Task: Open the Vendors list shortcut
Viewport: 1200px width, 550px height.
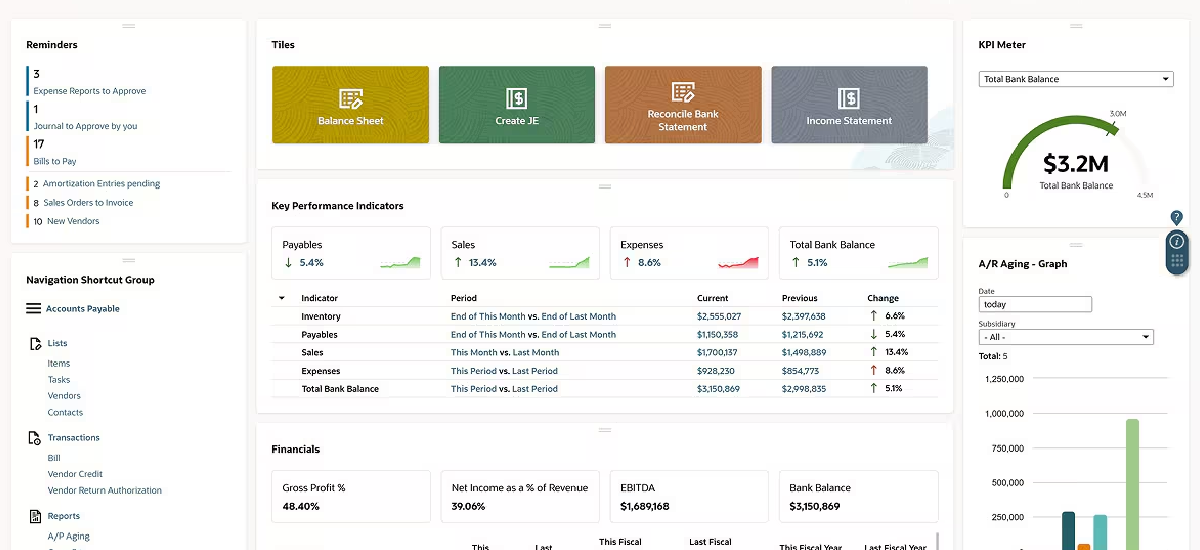Action: (64, 396)
